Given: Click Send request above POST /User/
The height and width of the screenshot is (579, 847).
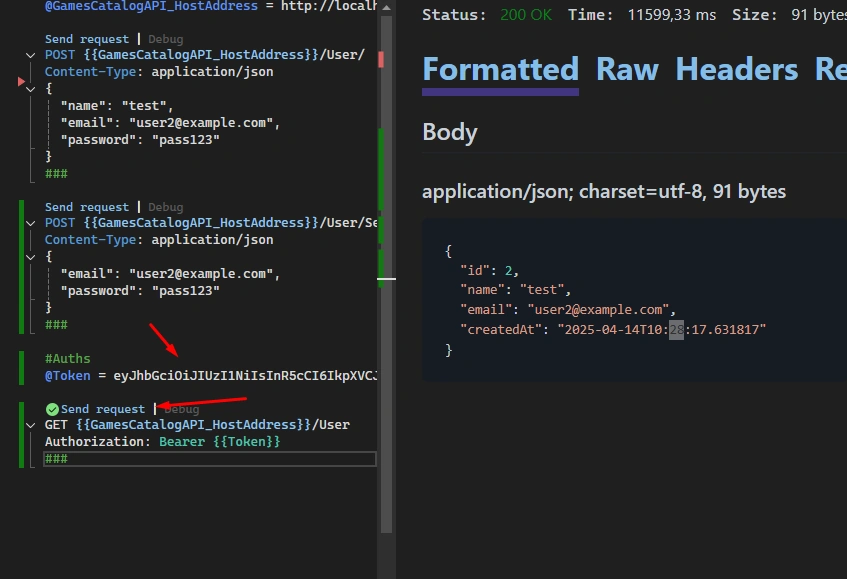Looking at the screenshot, I should click(x=87, y=39).
